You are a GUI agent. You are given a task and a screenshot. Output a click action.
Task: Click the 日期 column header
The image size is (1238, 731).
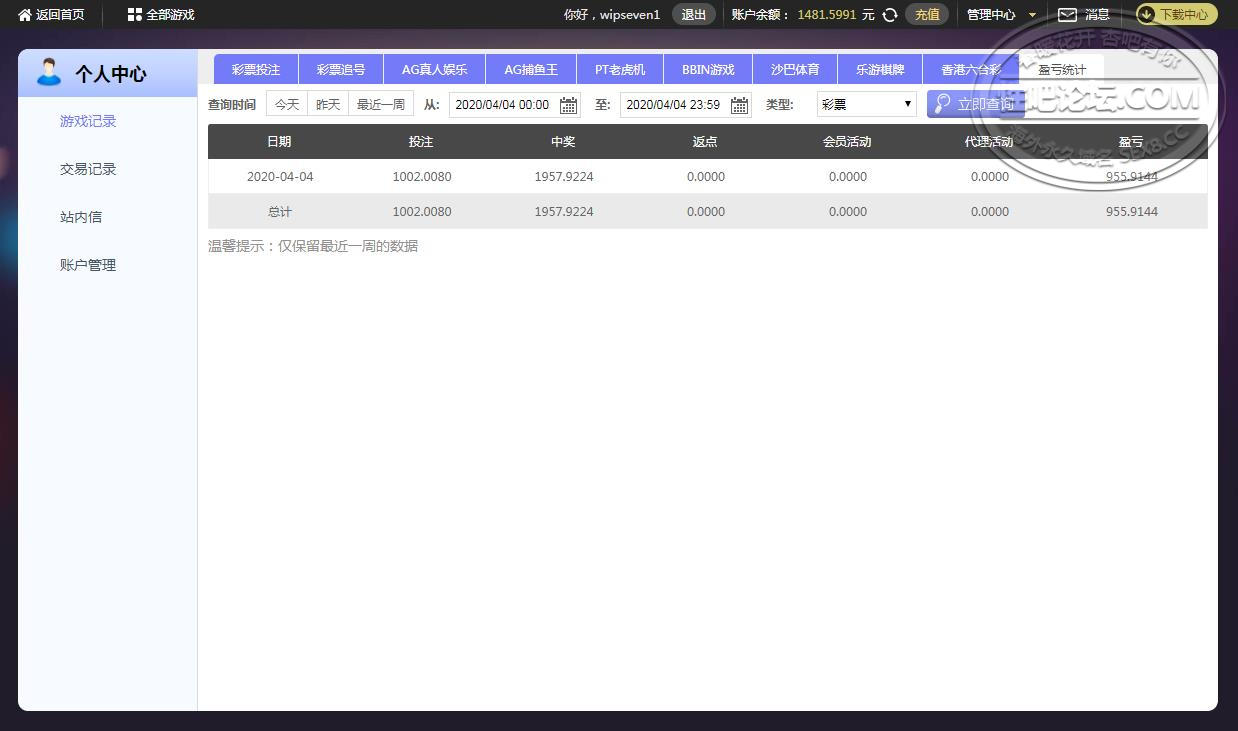pos(279,142)
